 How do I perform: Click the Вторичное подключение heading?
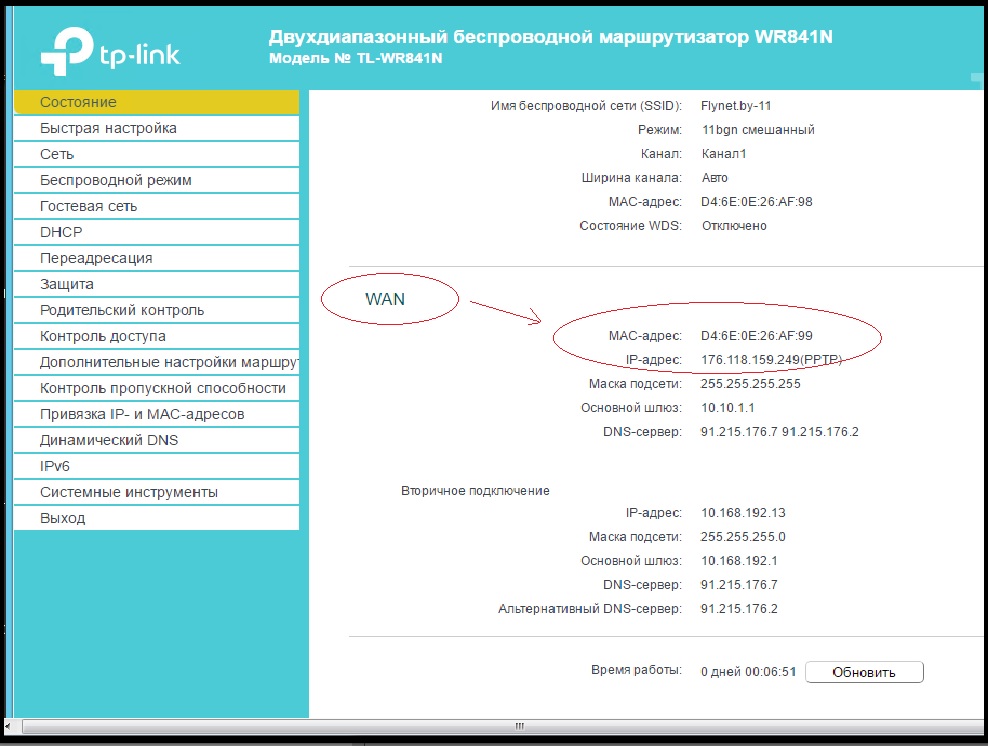[475, 491]
